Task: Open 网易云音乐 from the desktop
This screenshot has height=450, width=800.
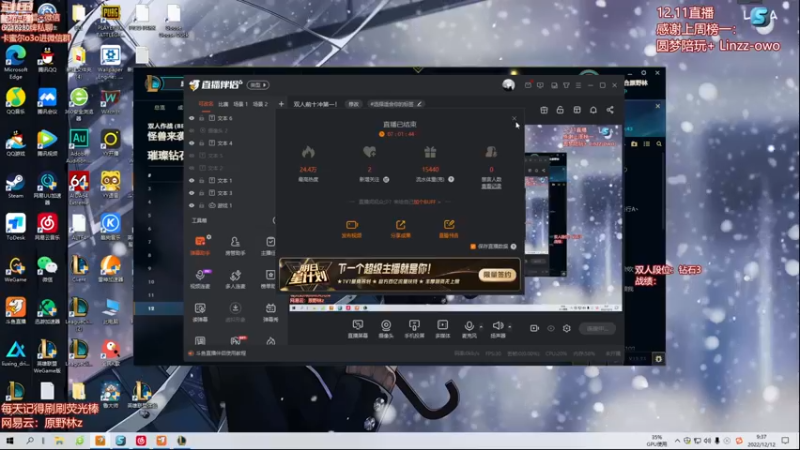Action: coord(47,228)
